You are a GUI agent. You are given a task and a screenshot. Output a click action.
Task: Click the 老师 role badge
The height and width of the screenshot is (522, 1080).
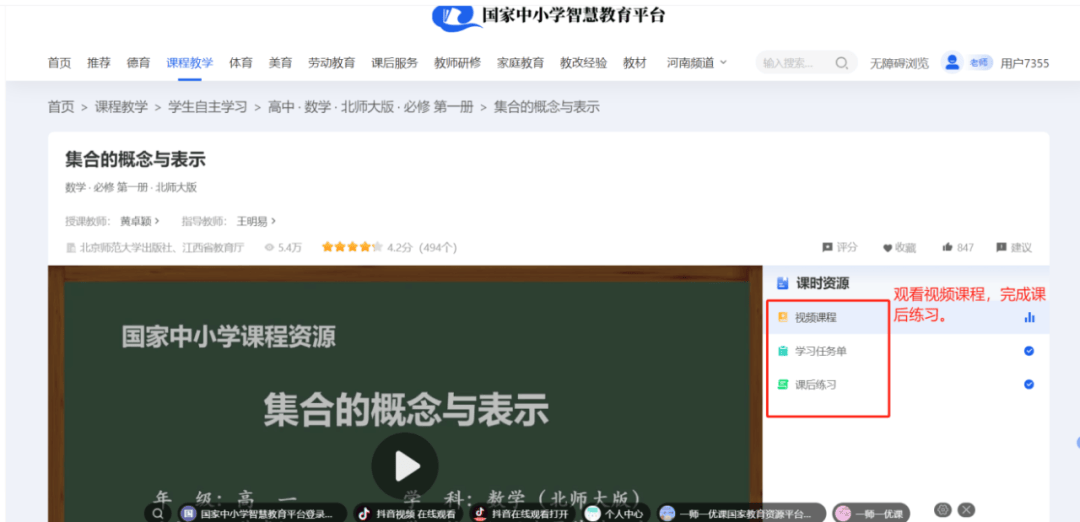pyautogui.click(x=979, y=63)
